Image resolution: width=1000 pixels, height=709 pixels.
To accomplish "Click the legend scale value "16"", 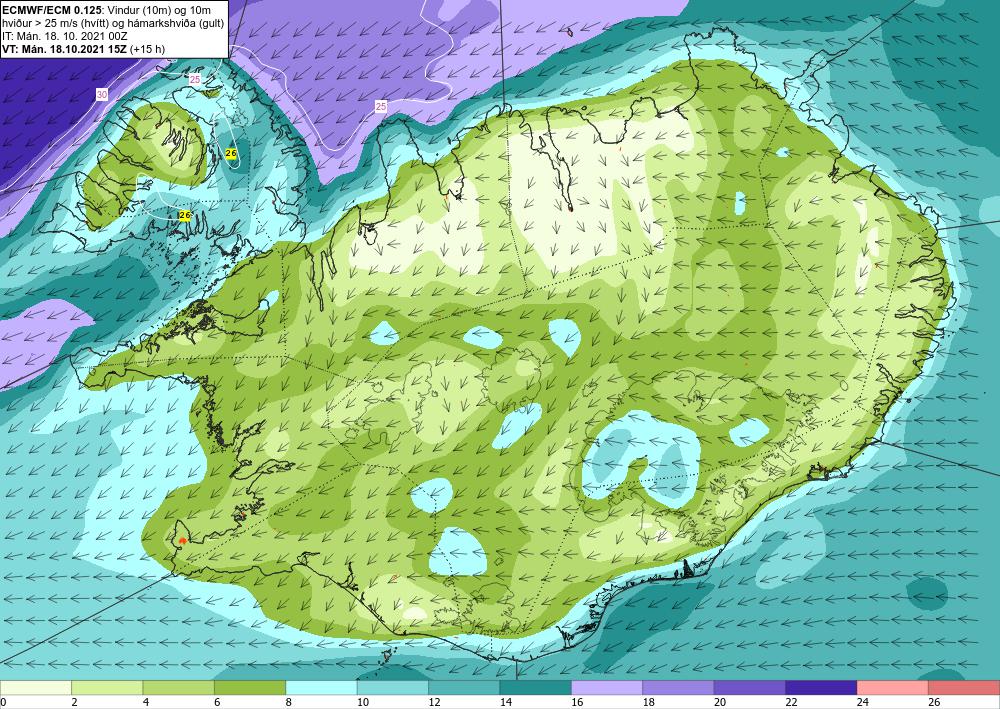I will 577,702.
